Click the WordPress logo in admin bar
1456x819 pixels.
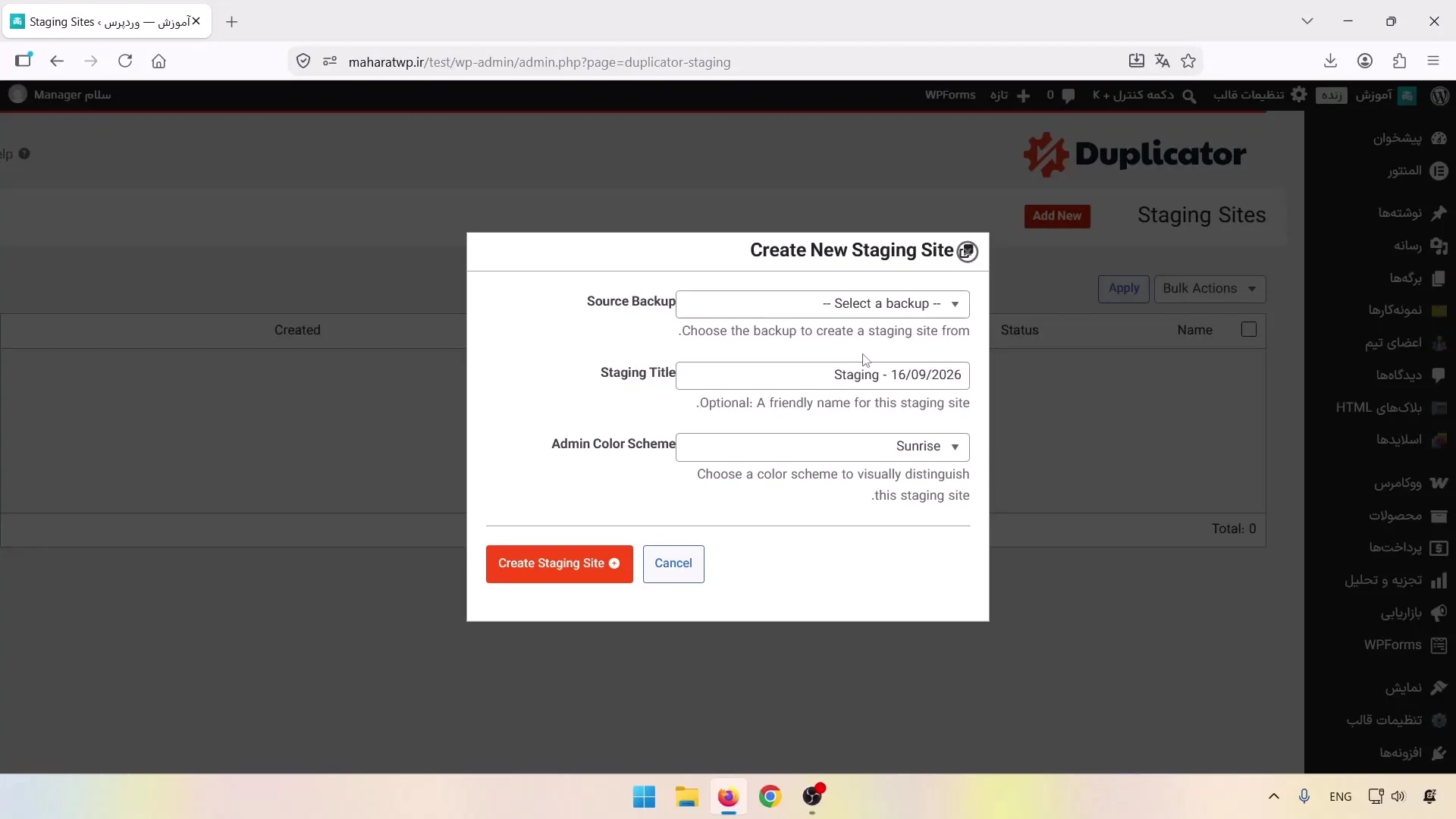click(x=1439, y=96)
